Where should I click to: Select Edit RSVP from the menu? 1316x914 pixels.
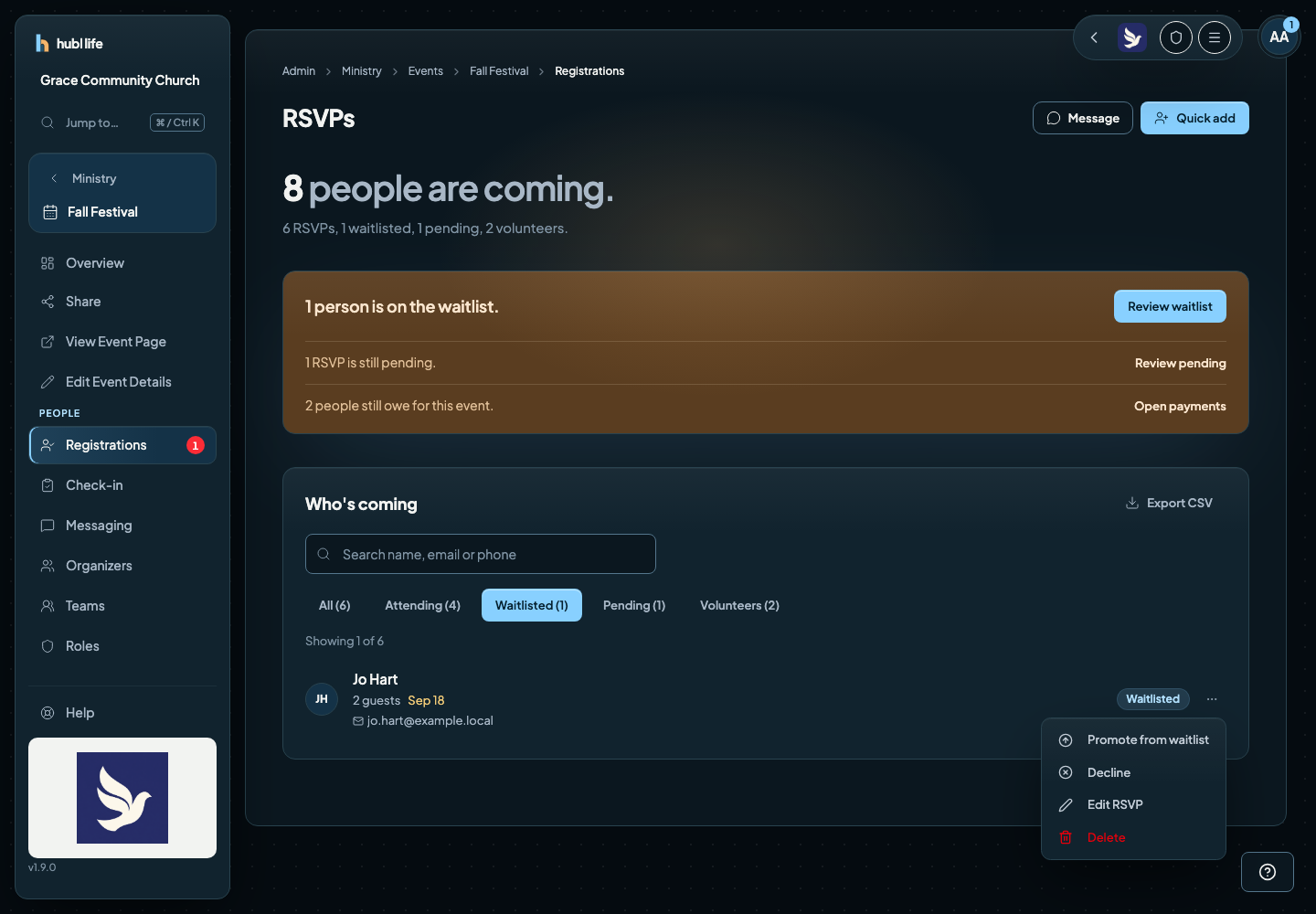tap(1133, 805)
